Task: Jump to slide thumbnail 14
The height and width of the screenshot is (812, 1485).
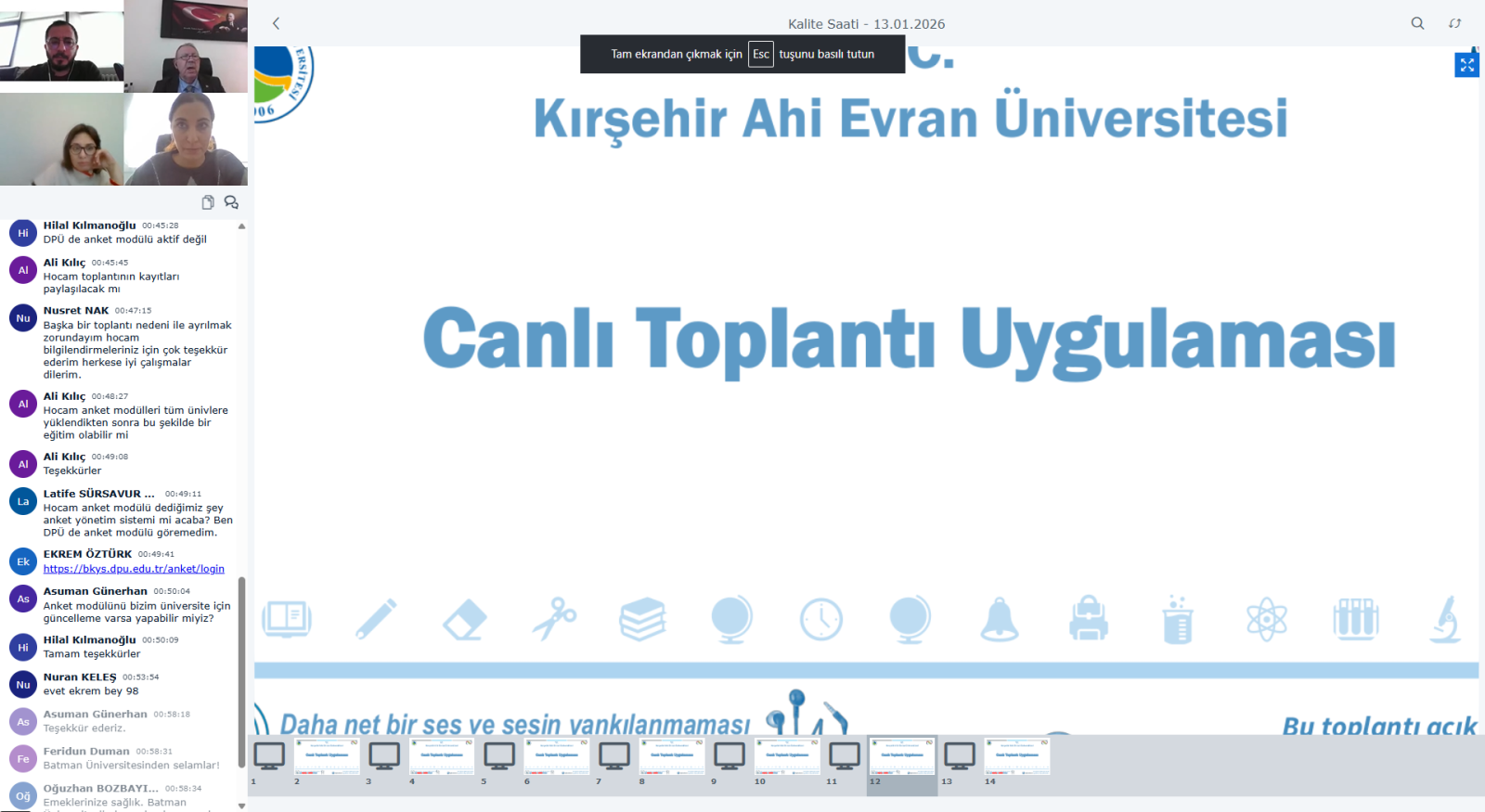Action: [x=1017, y=756]
